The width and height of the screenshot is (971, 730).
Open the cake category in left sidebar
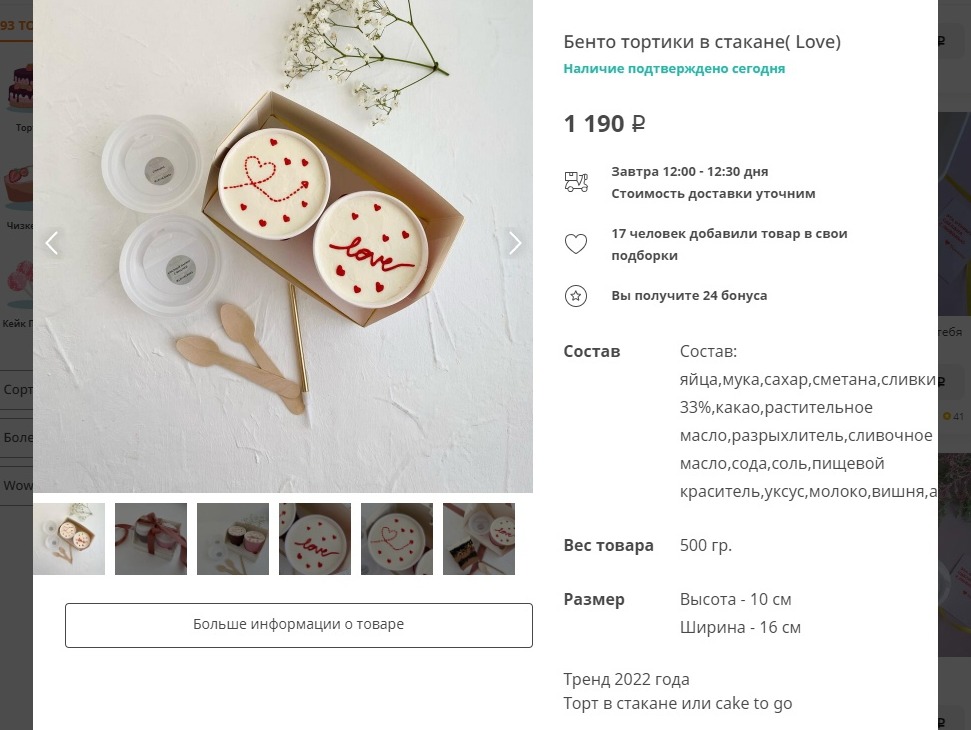click(x=17, y=93)
